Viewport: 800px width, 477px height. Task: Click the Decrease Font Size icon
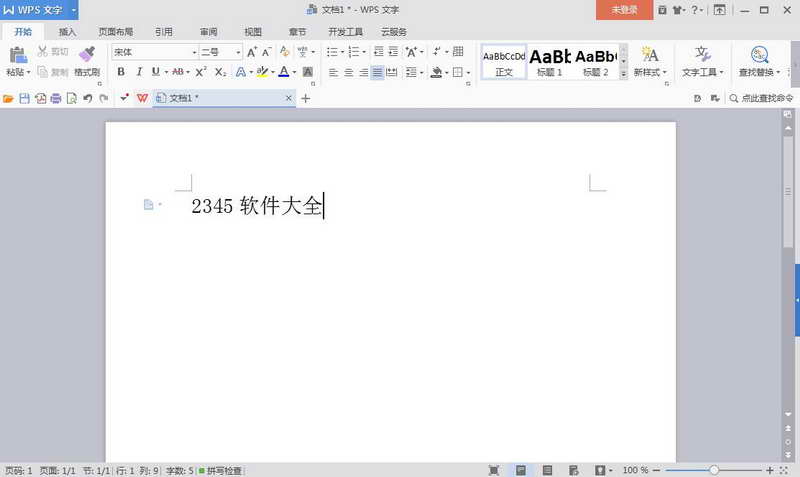[x=266, y=52]
